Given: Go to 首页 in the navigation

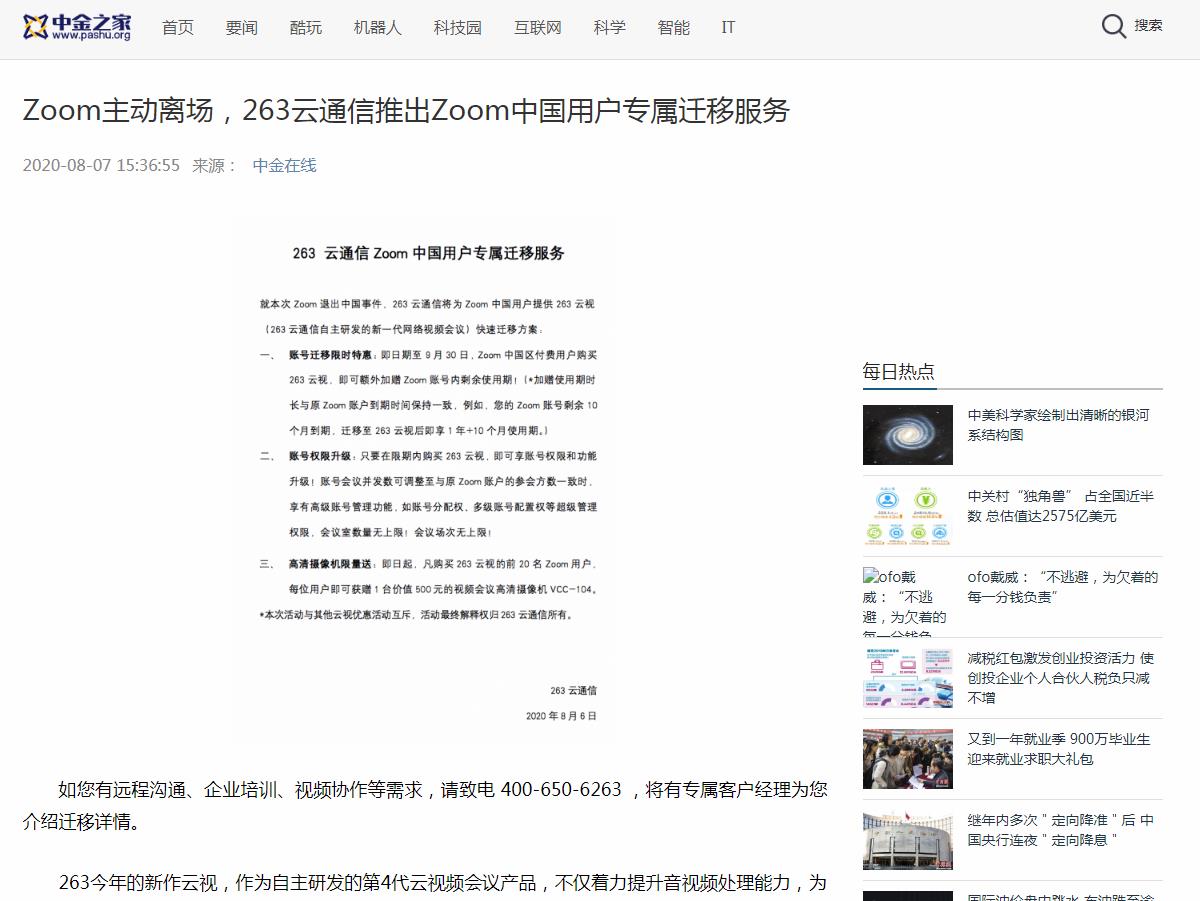Looking at the screenshot, I should tap(178, 28).
